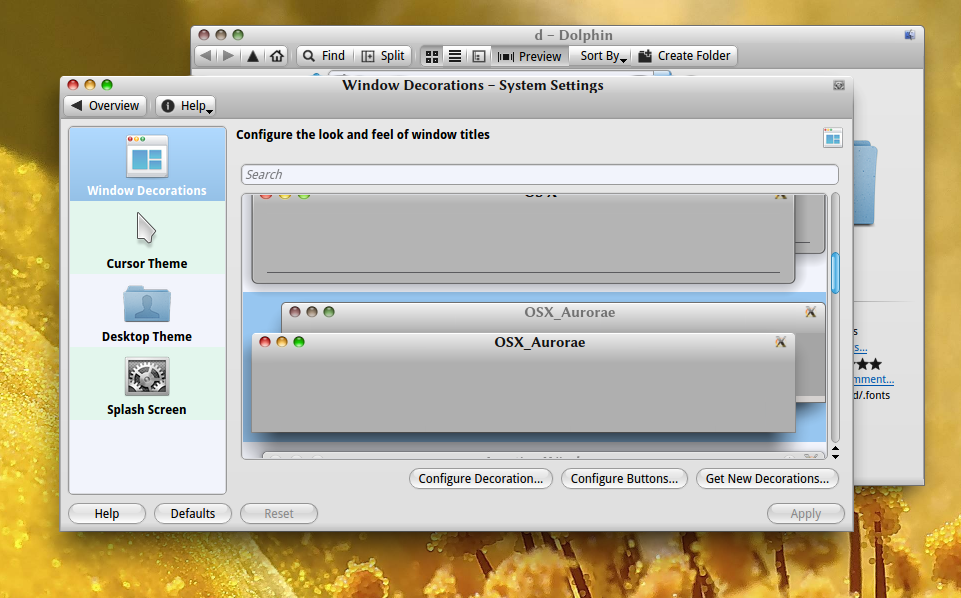Open Splash Screen settings
Screen dimensions: 961x598
[x=147, y=384]
